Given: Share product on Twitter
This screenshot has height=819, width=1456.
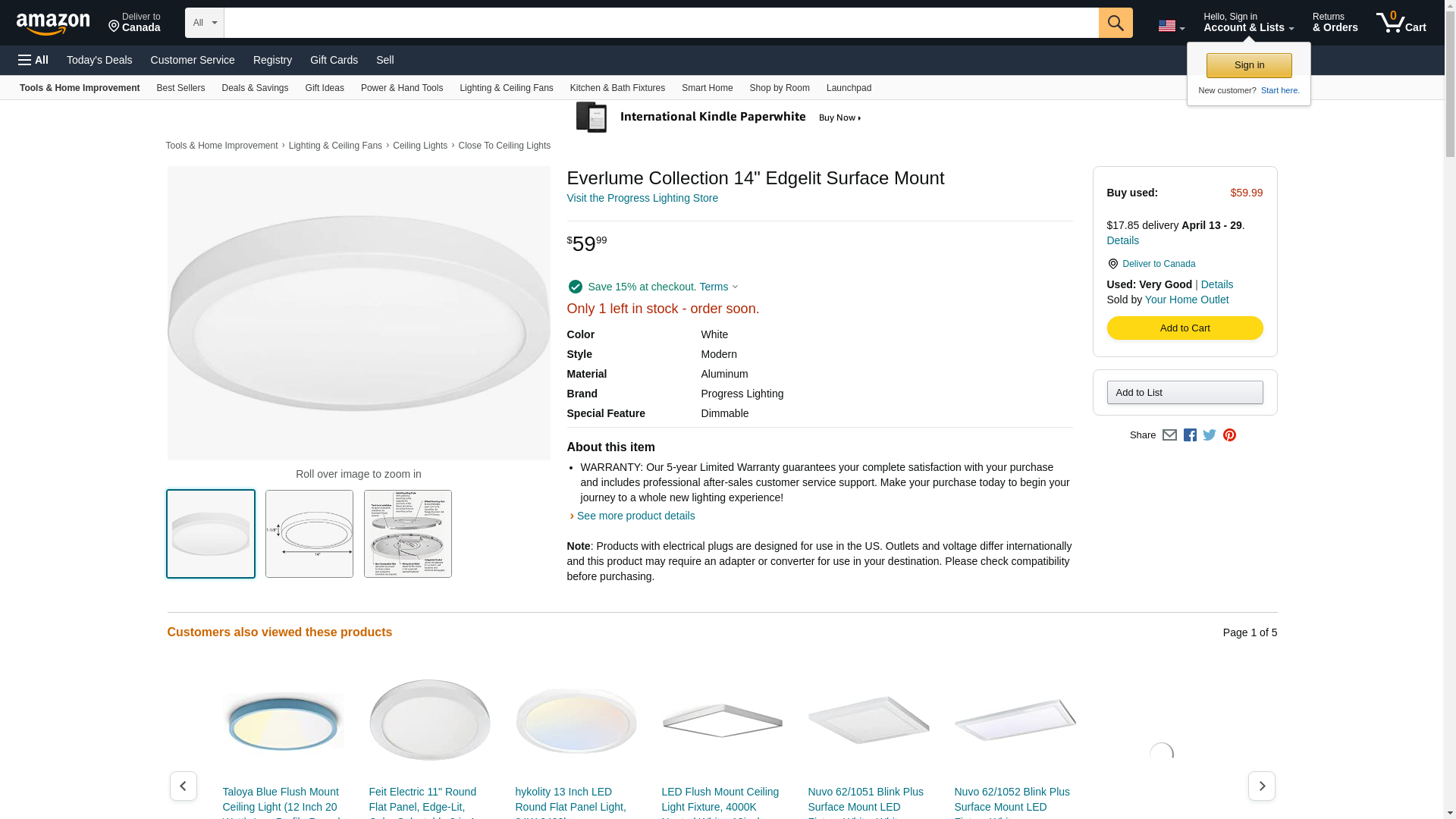Looking at the screenshot, I should pos(1210,435).
